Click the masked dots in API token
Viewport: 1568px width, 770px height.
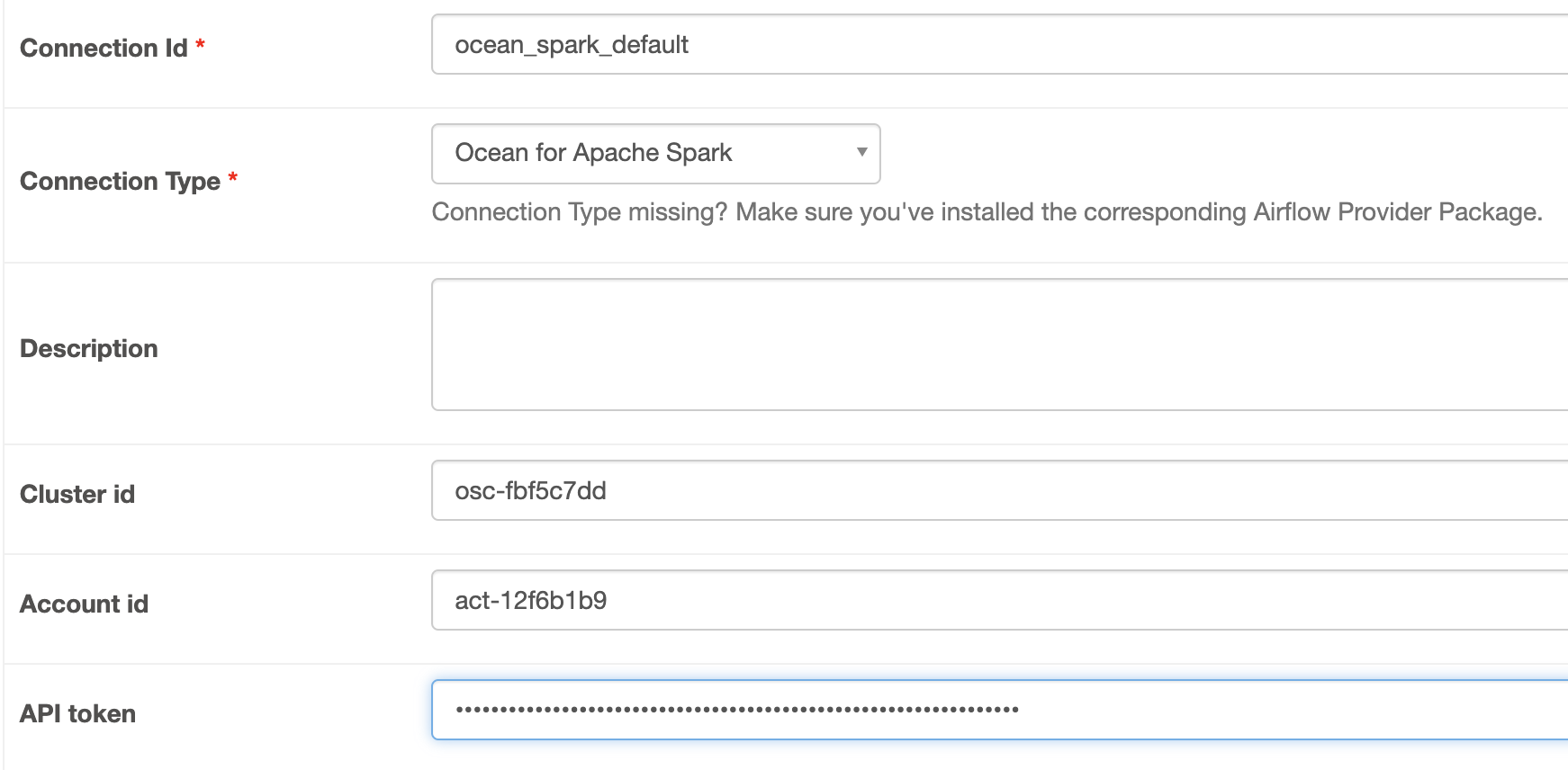(736, 710)
